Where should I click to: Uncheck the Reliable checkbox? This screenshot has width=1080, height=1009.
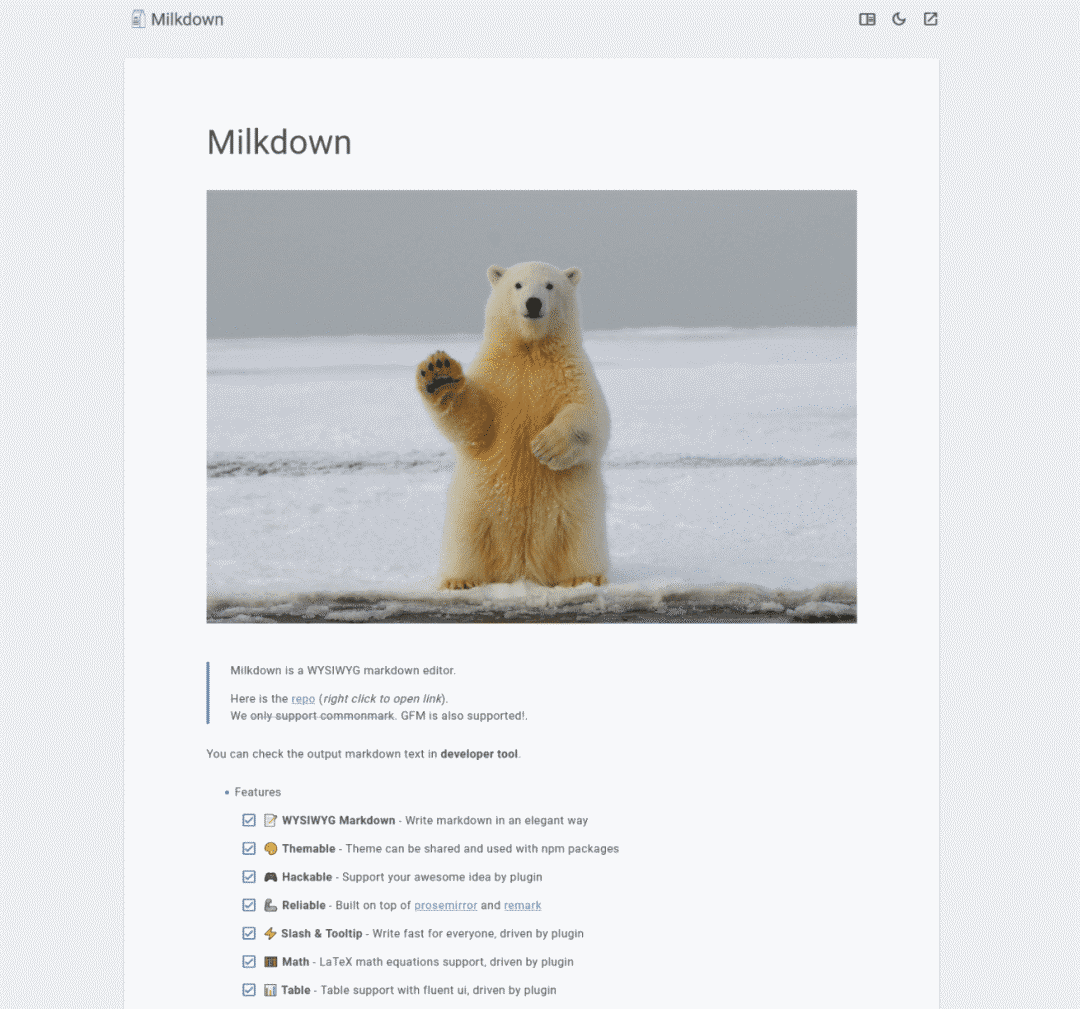point(249,905)
